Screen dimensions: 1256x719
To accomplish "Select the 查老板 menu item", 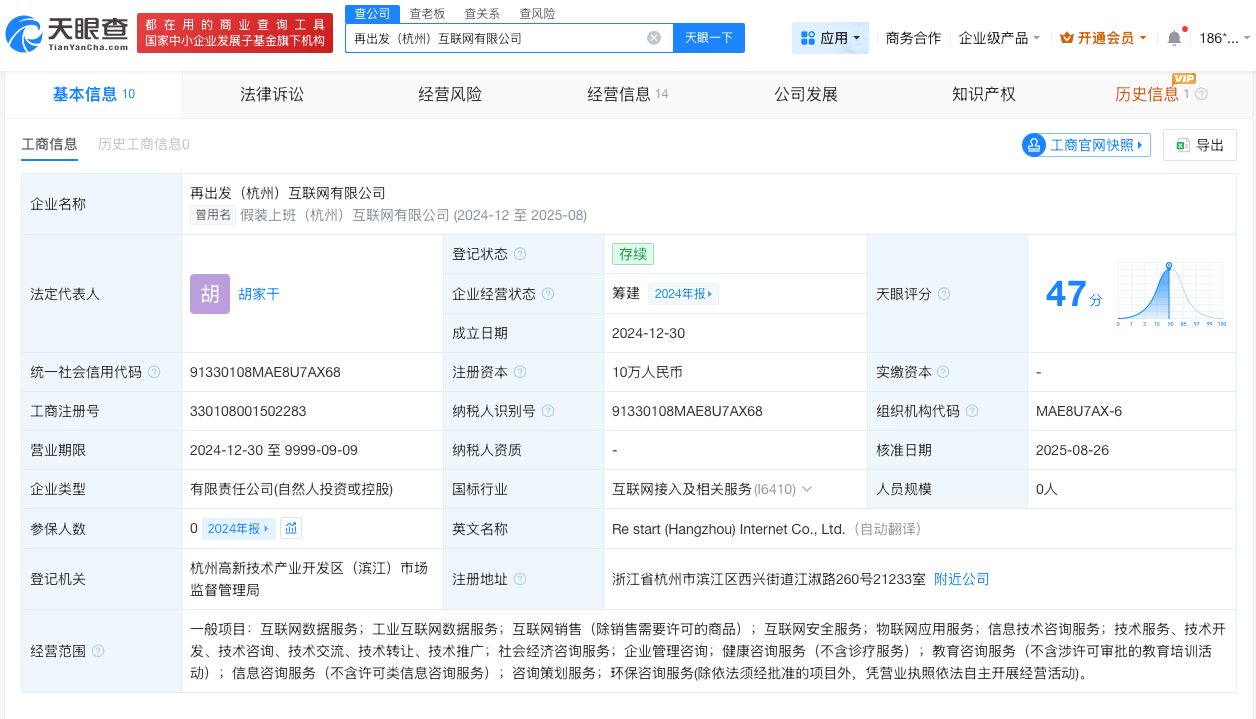I will click(x=428, y=13).
